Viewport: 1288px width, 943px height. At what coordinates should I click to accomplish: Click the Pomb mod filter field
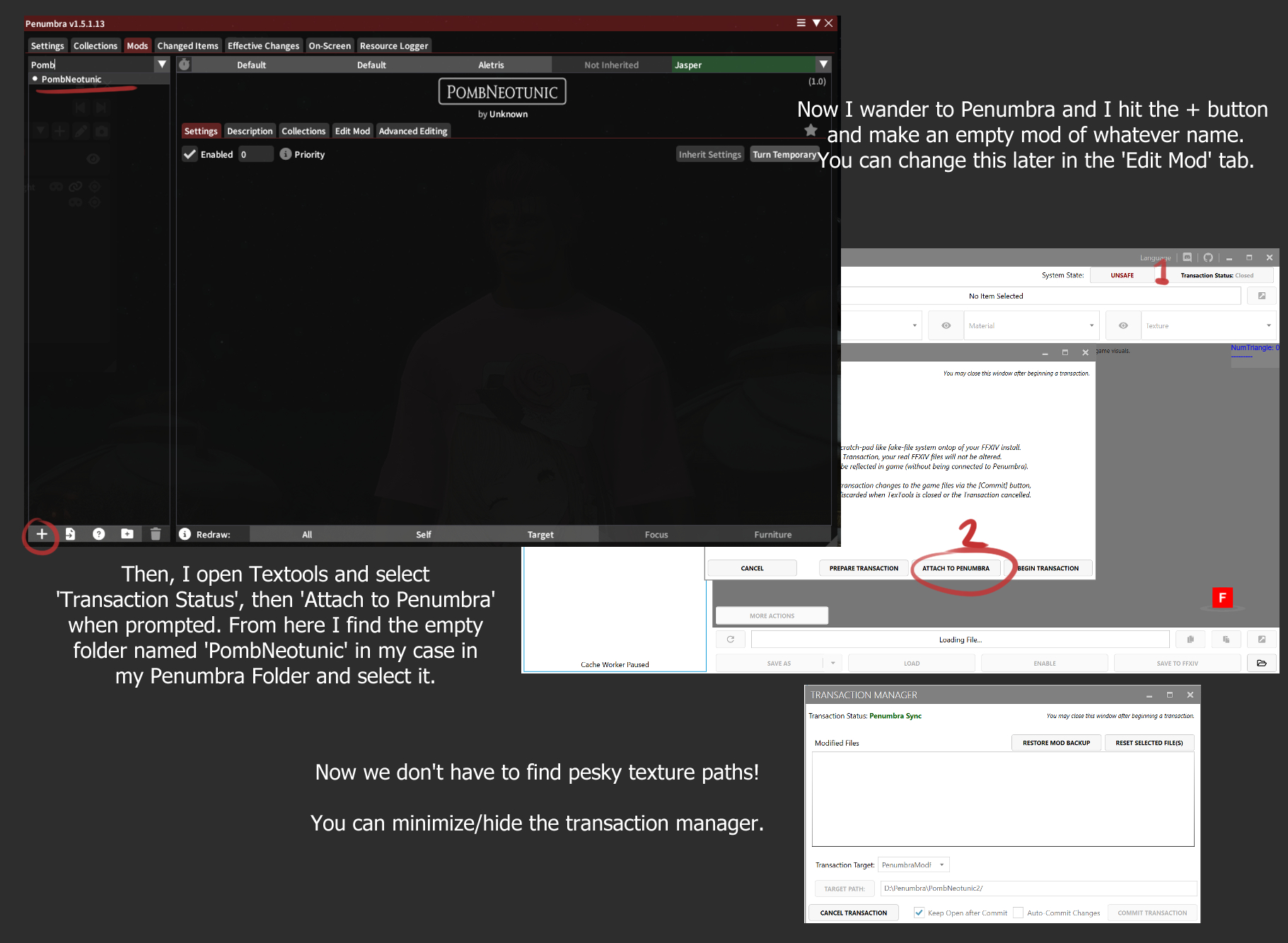(92, 64)
